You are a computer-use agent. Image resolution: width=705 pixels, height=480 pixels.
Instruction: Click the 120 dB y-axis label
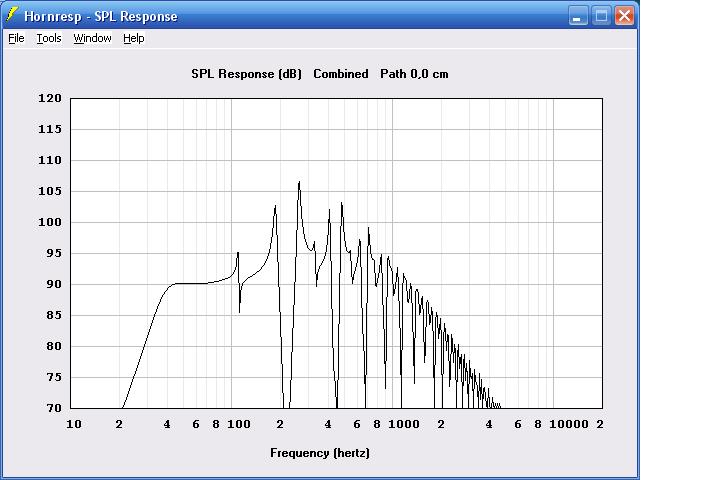(49, 98)
